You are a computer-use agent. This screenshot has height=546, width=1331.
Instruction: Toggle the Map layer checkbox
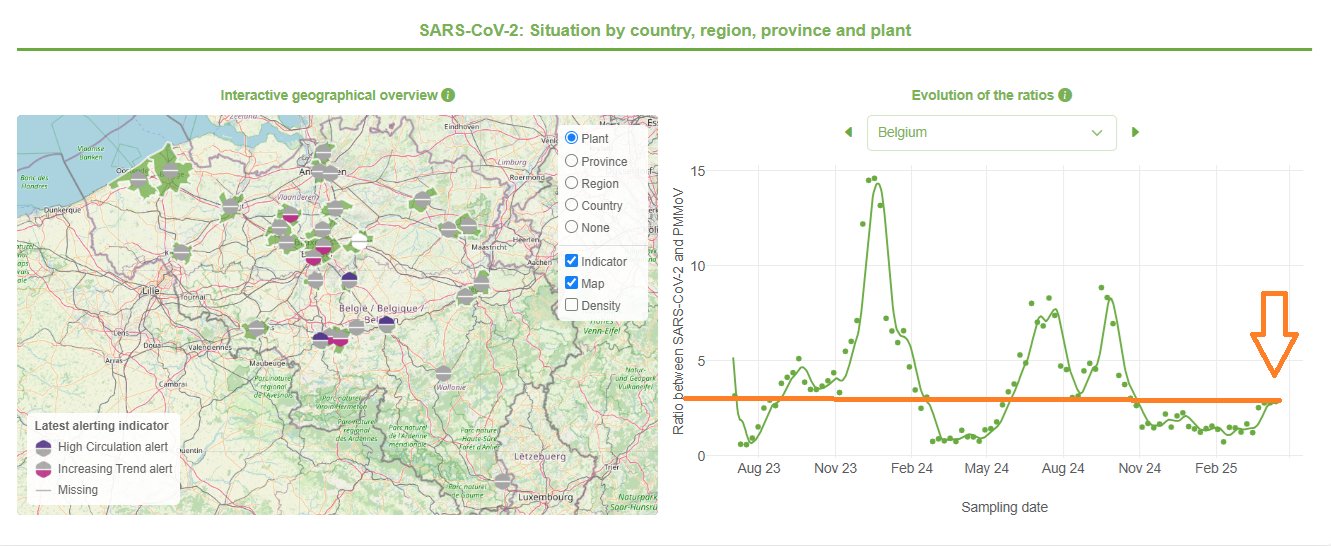pyautogui.click(x=572, y=283)
